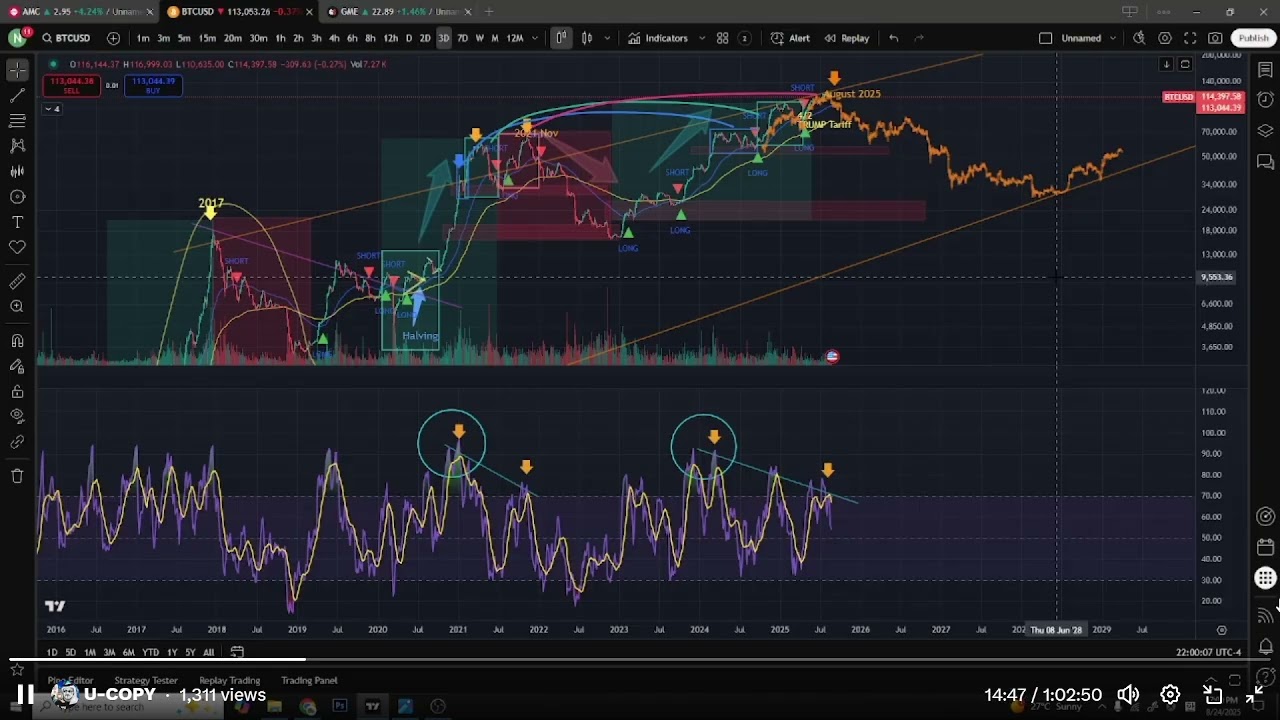Open the Replay Trading tab
This screenshot has width=1280, height=720.
230,680
